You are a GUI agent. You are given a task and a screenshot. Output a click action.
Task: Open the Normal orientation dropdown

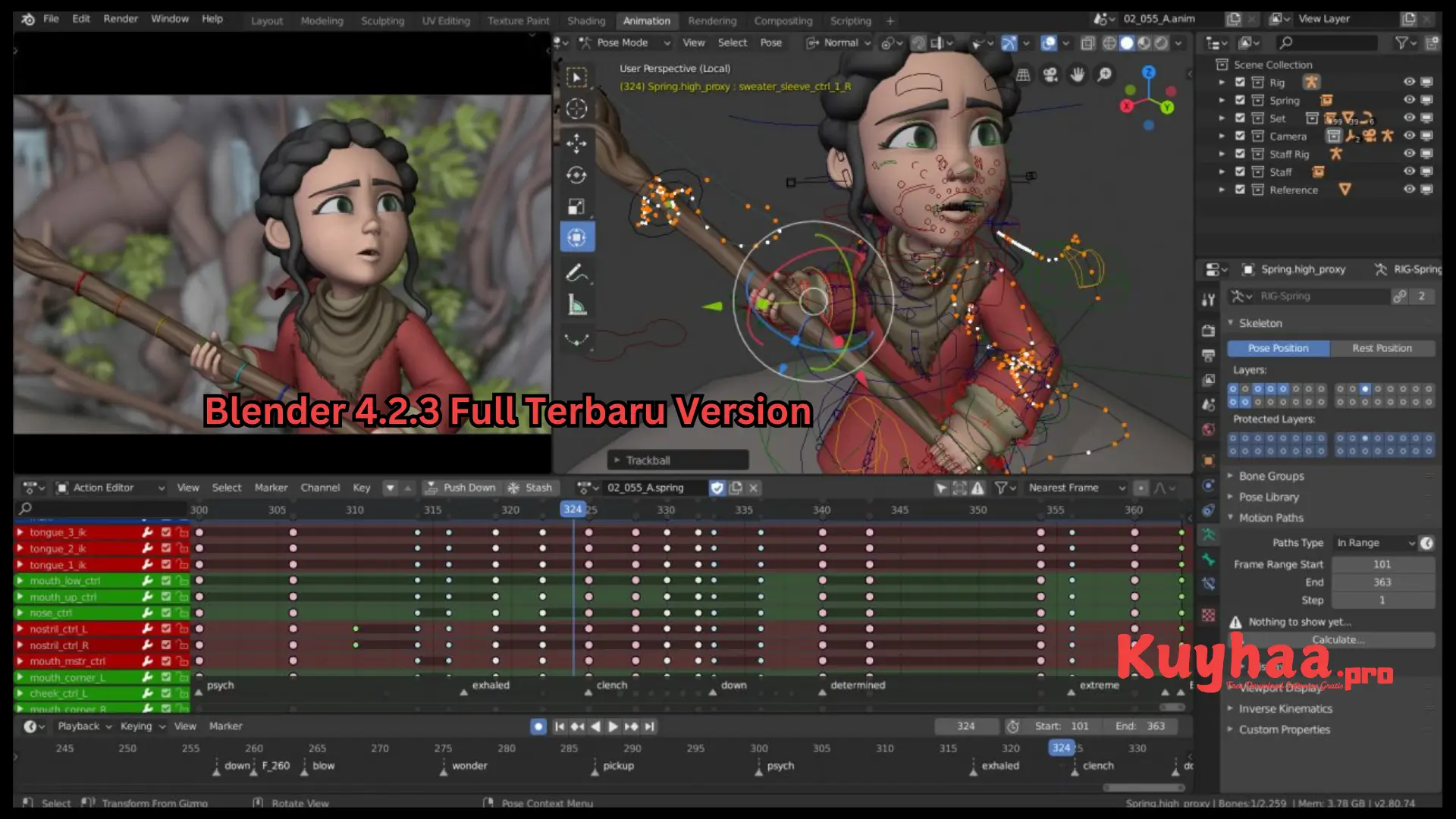(839, 43)
